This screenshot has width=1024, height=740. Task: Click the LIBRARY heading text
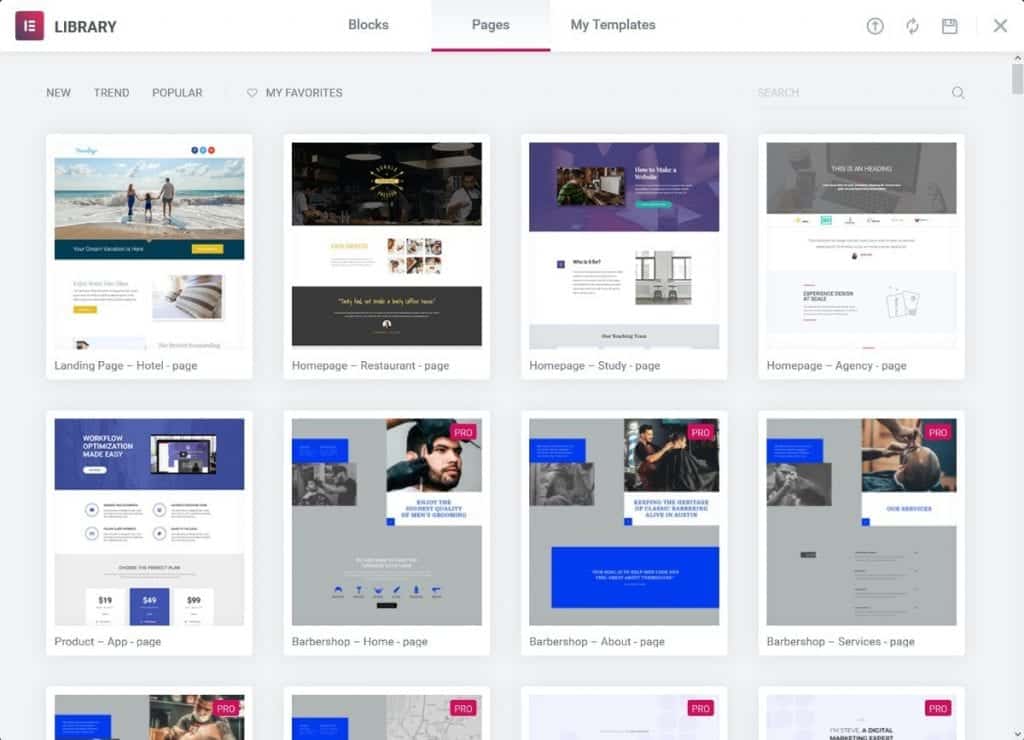(x=86, y=27)
